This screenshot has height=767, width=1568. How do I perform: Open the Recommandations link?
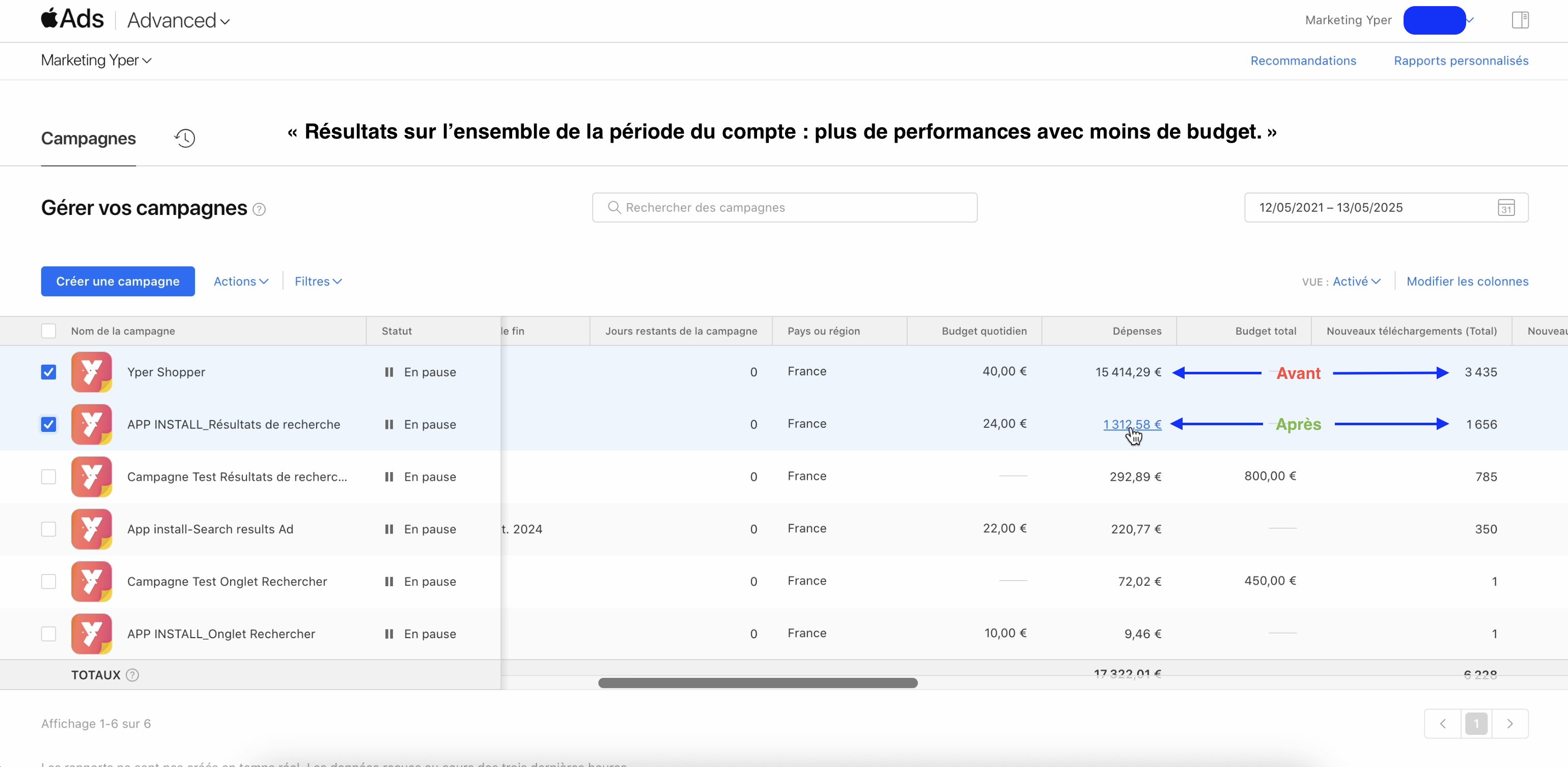(x=1303, y=60)
